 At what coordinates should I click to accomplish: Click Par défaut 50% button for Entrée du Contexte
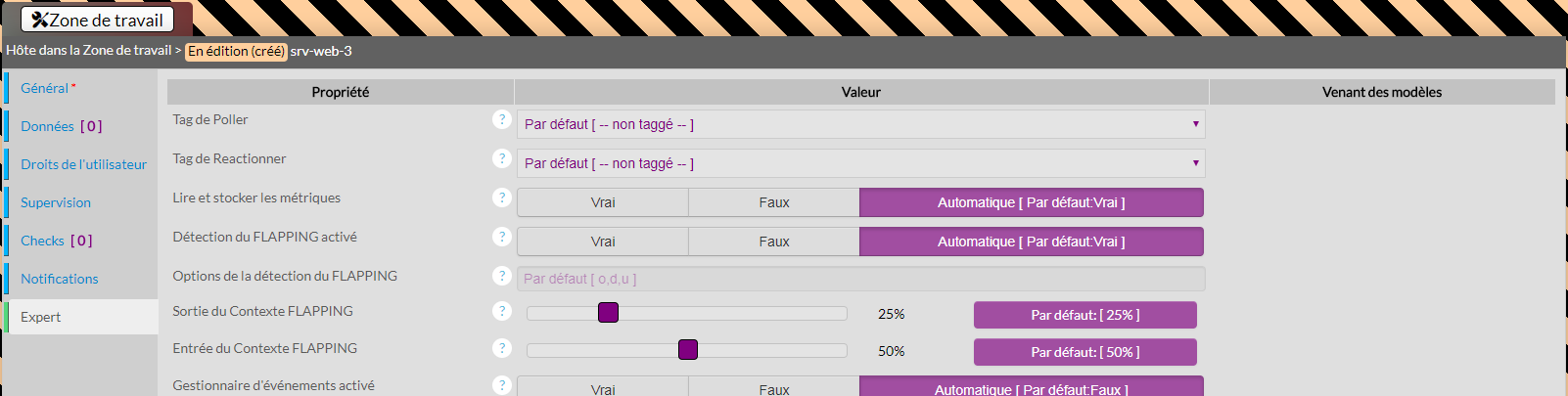[x=1084, y=352]
